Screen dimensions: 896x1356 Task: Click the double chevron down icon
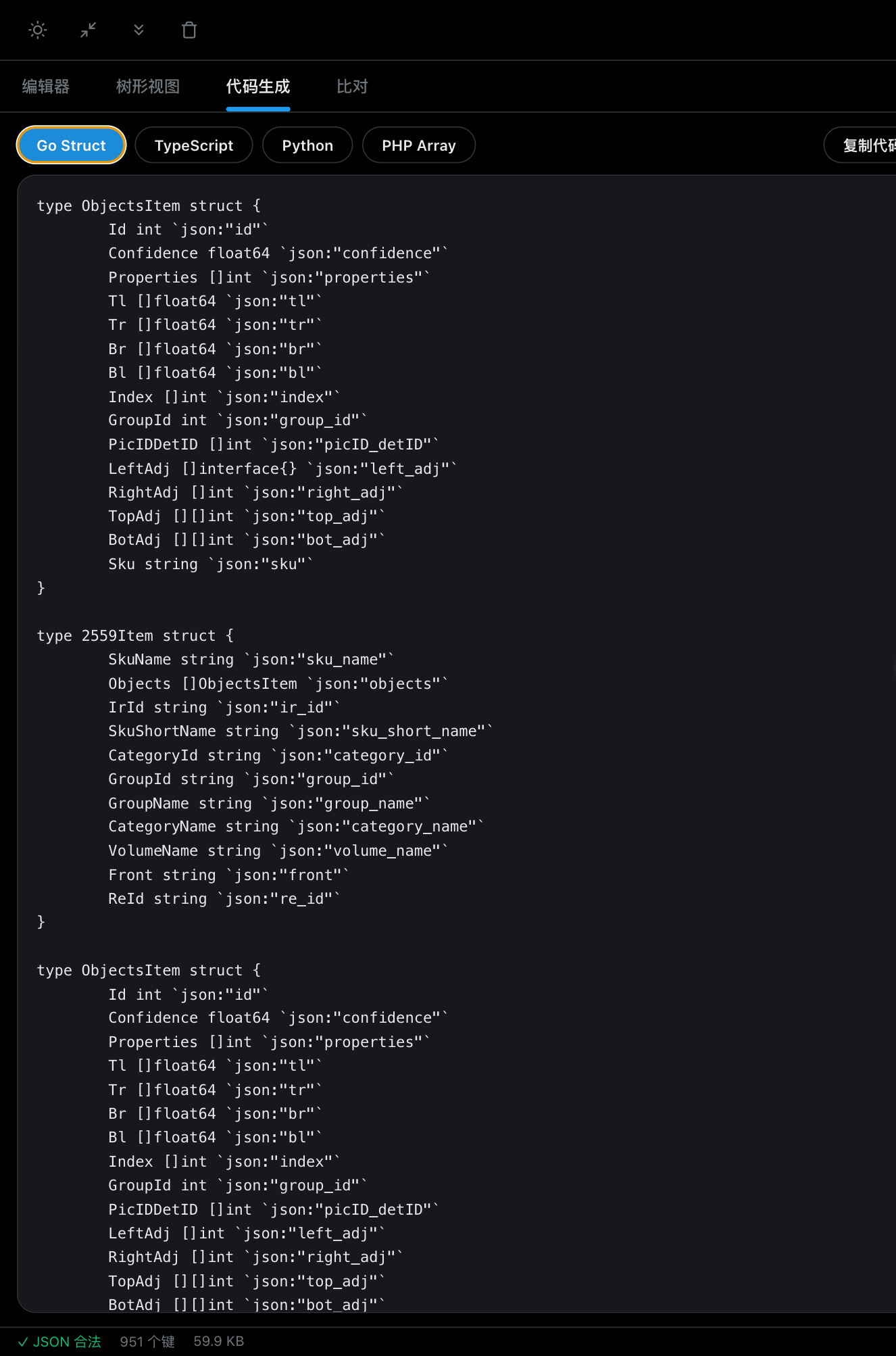pyautogui.click(x=139, y=30)
